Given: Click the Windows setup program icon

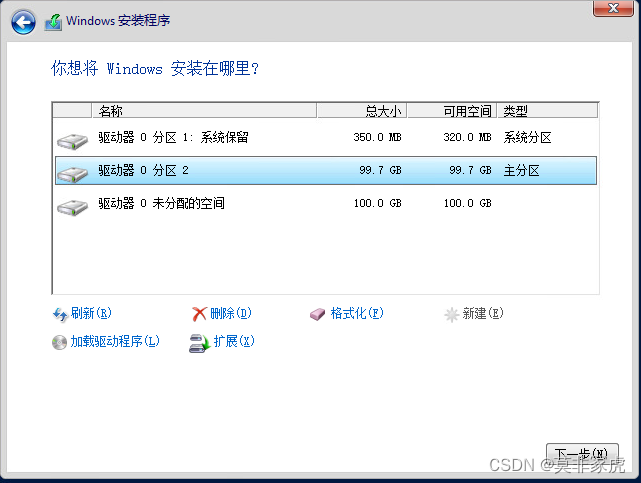Looking at the screenshot, I should pyautogui.click(x=54, y=22).
